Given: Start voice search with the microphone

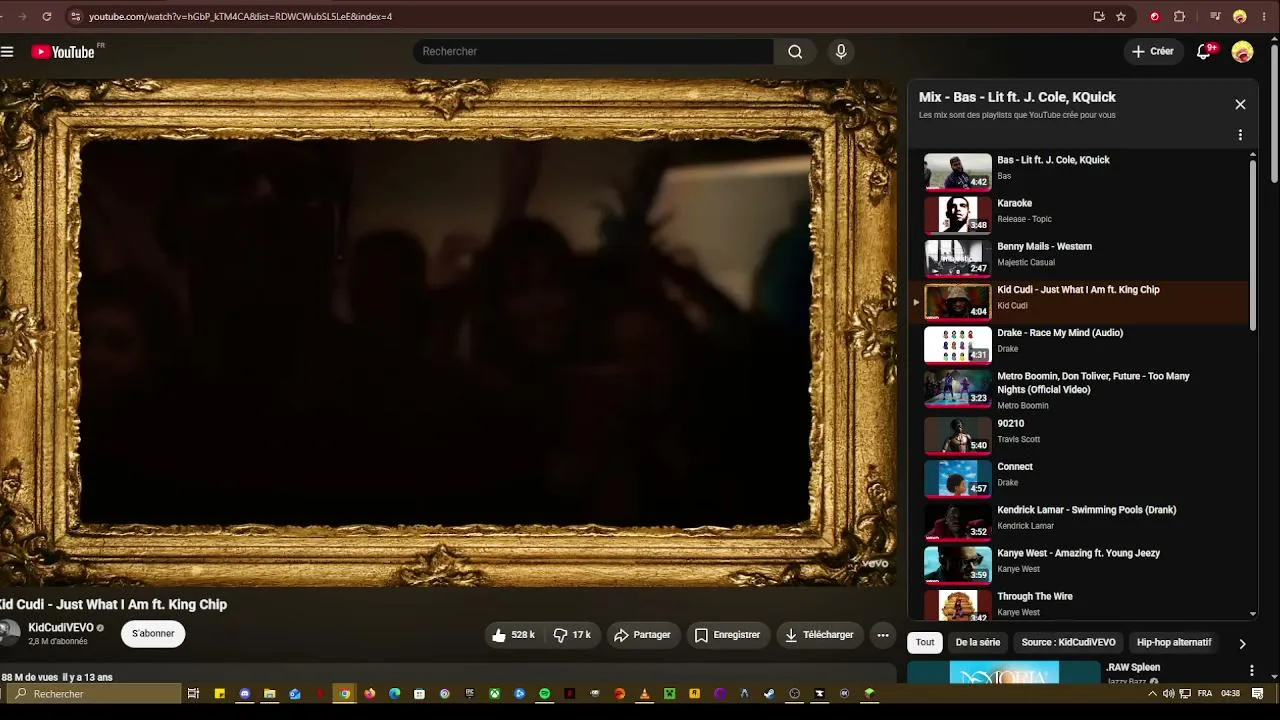Looking at the screenshot, I should tap(841, 52).
